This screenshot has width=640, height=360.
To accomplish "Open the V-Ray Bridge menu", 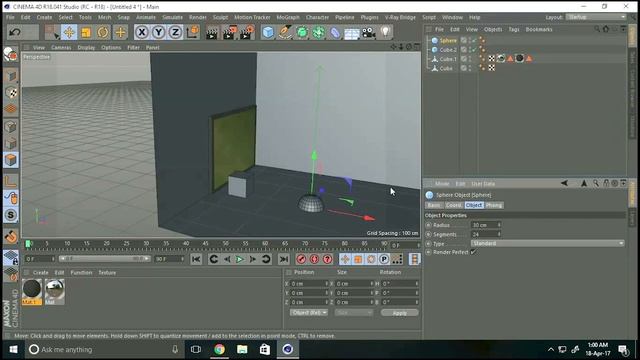I will (400, 18).
